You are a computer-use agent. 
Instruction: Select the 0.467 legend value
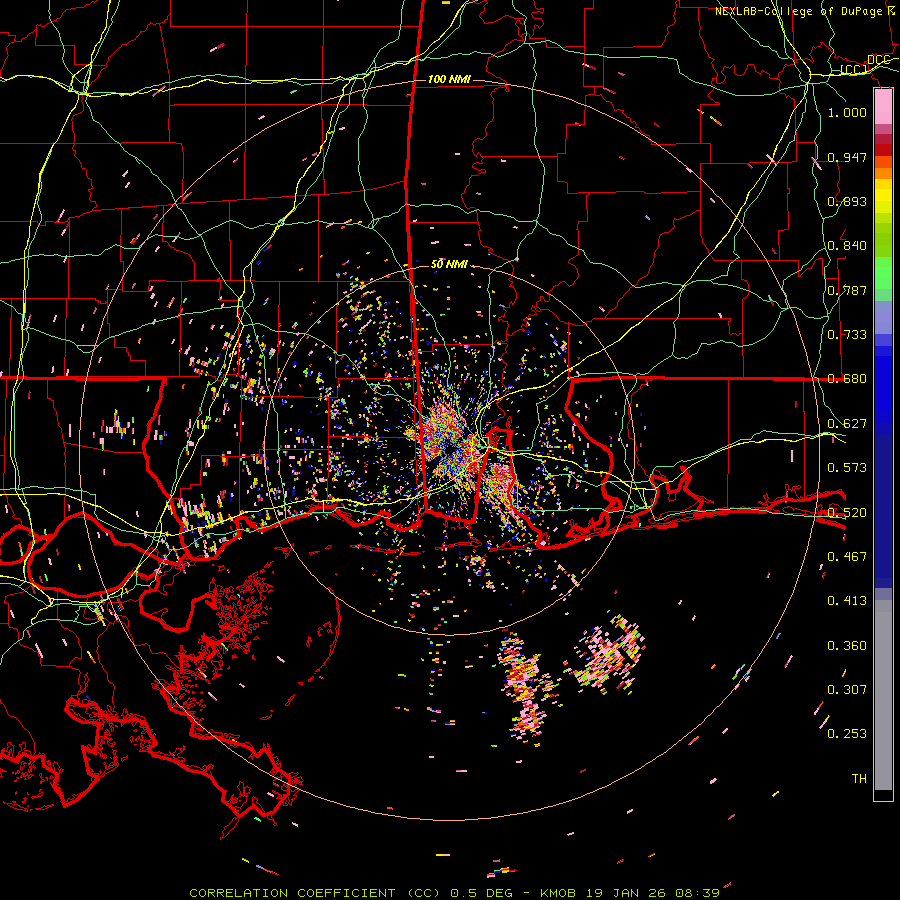[847, 557]
